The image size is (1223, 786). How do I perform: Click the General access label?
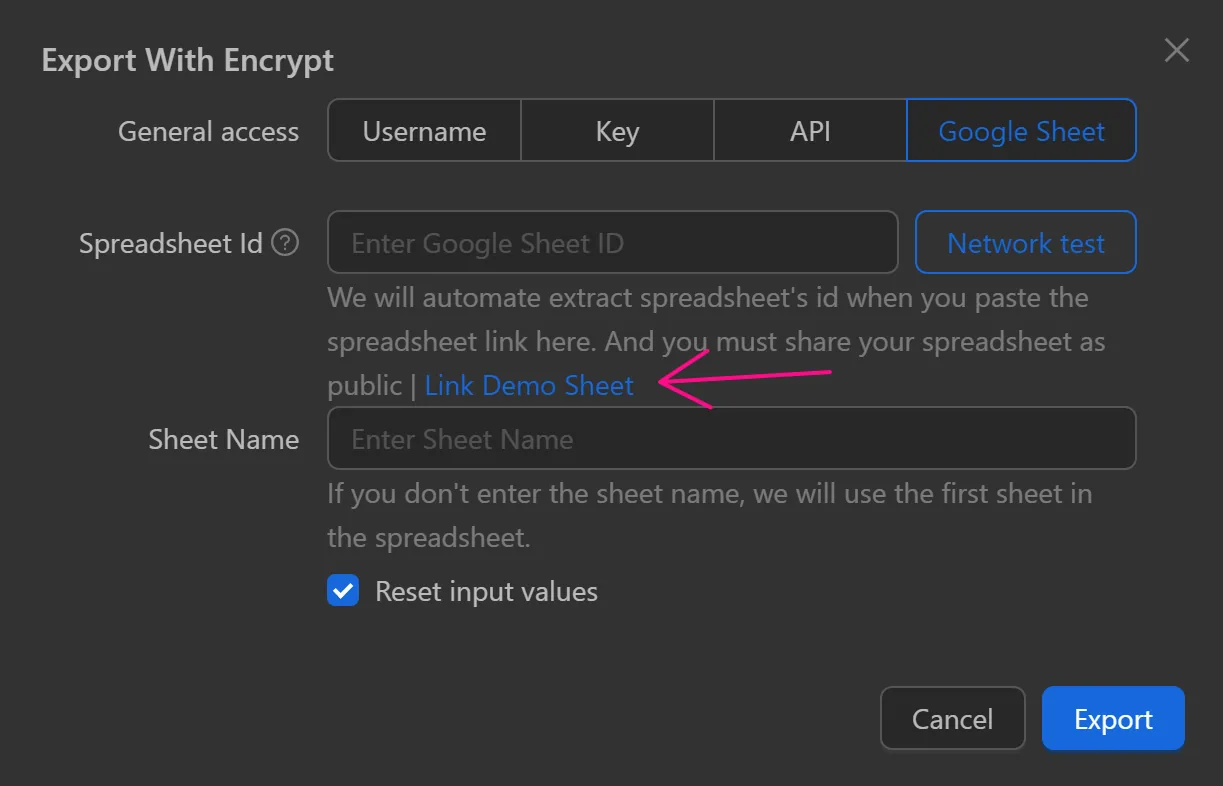point(208,131)
